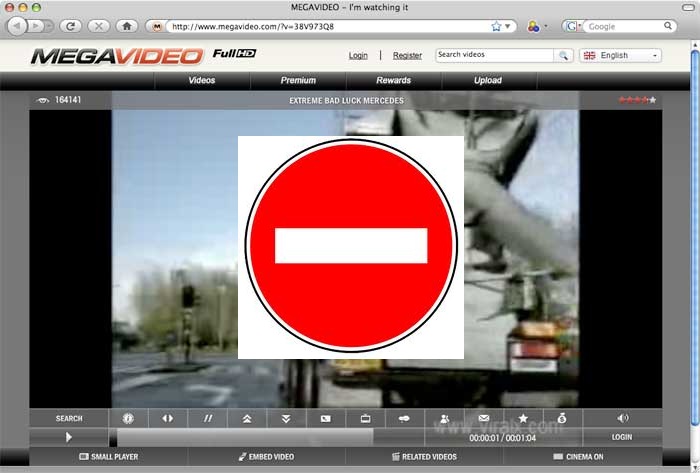Screen dimensions: 700x473
Task: Toggle CINEMA ON mode
Action: click(x=578, y=456)
